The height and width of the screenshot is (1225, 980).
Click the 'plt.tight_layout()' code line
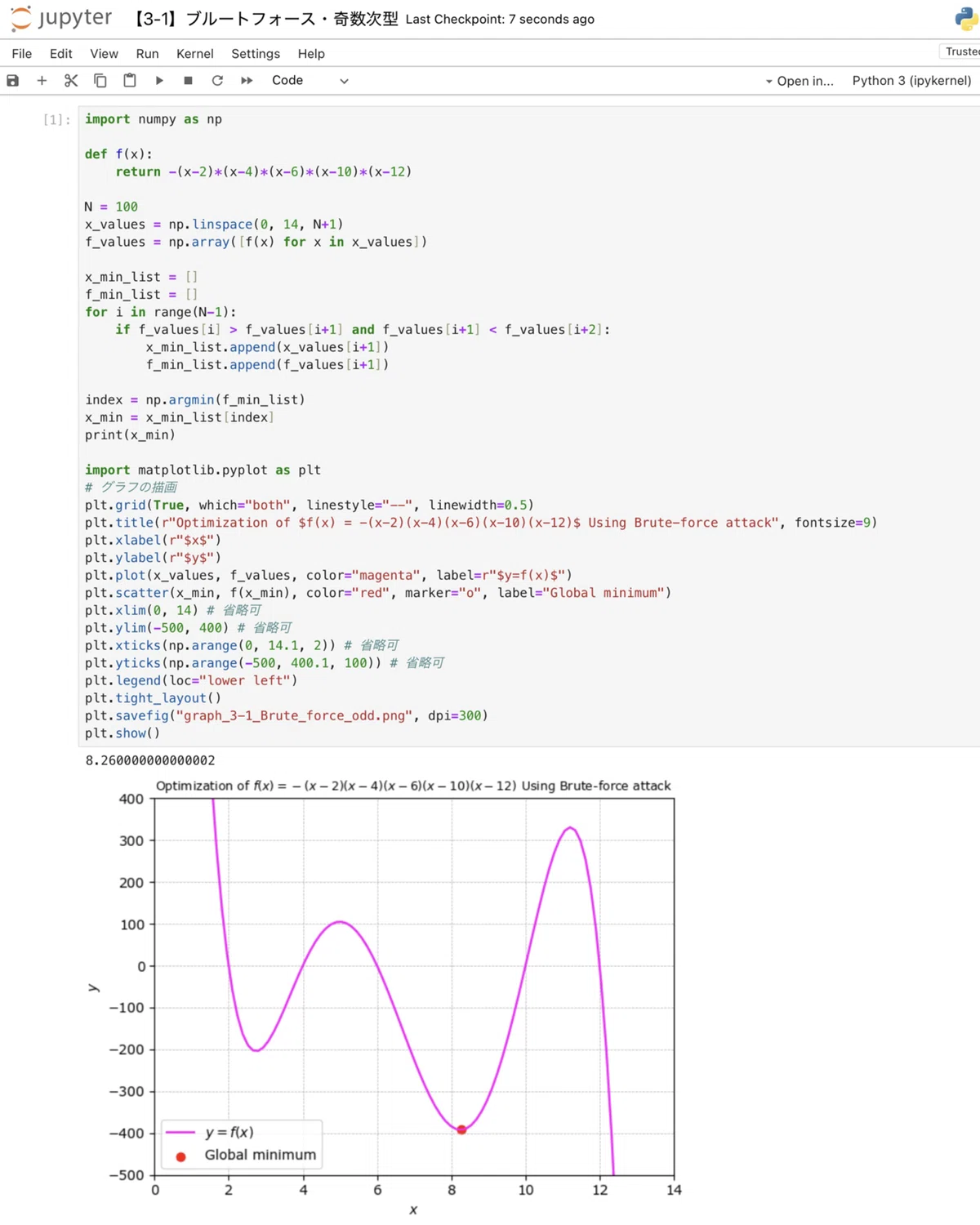click(x=153, y=698)
